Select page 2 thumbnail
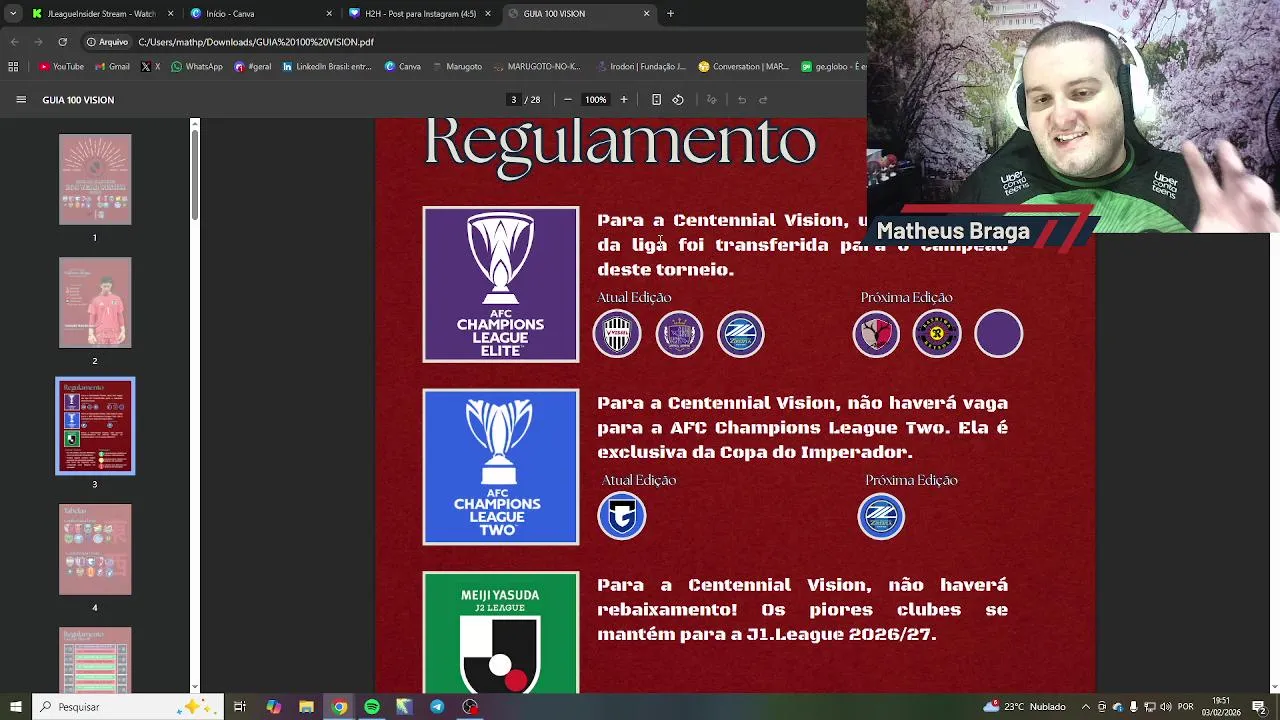 point(95,303)
